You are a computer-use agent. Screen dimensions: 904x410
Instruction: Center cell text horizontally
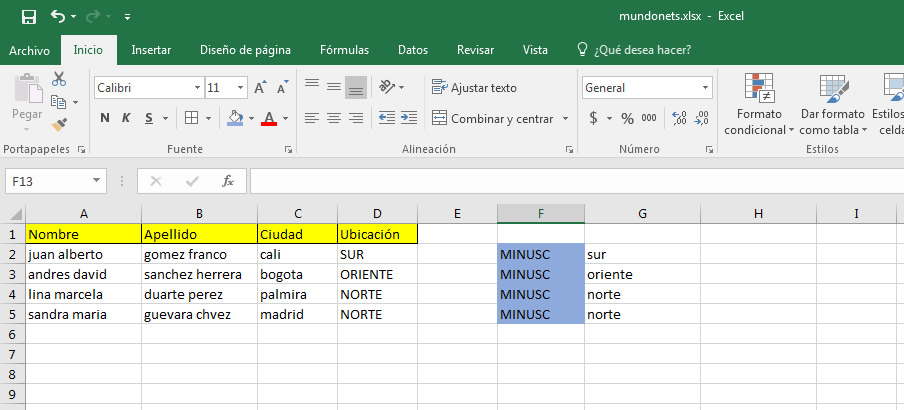(334, 118)
